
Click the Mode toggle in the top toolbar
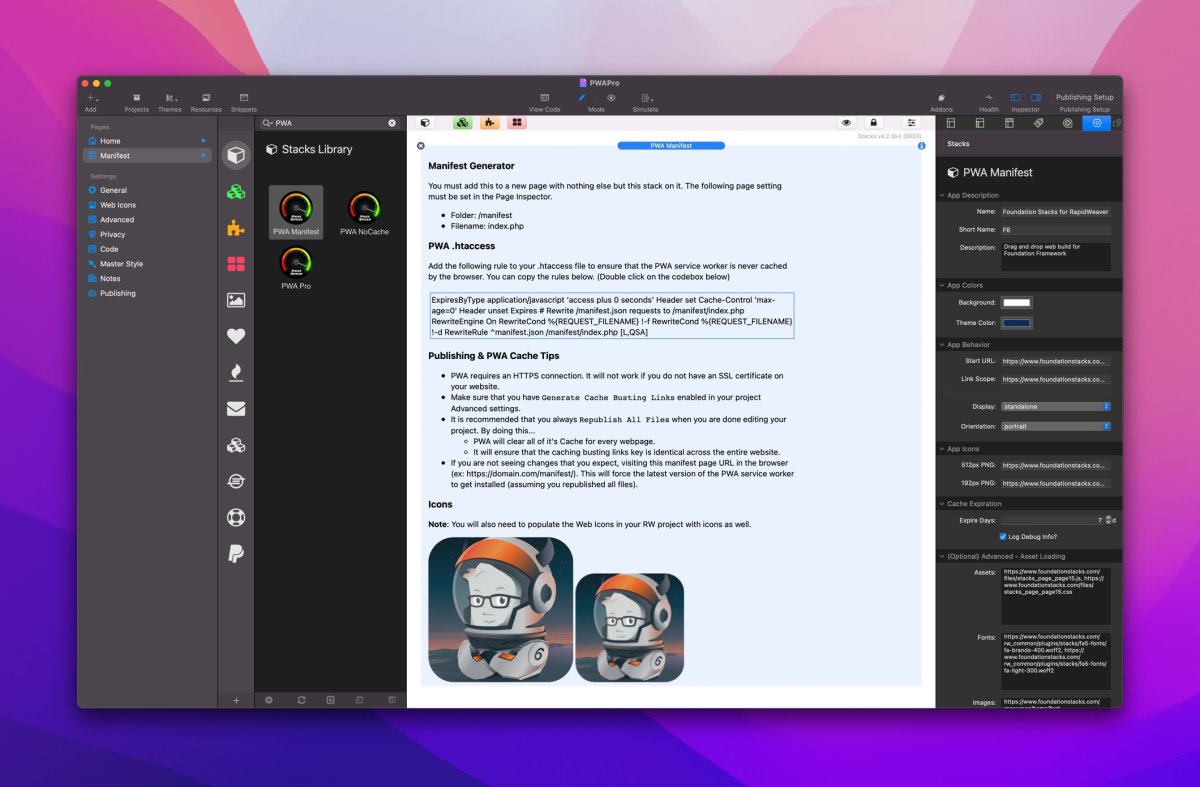click(x=597, y=97)
